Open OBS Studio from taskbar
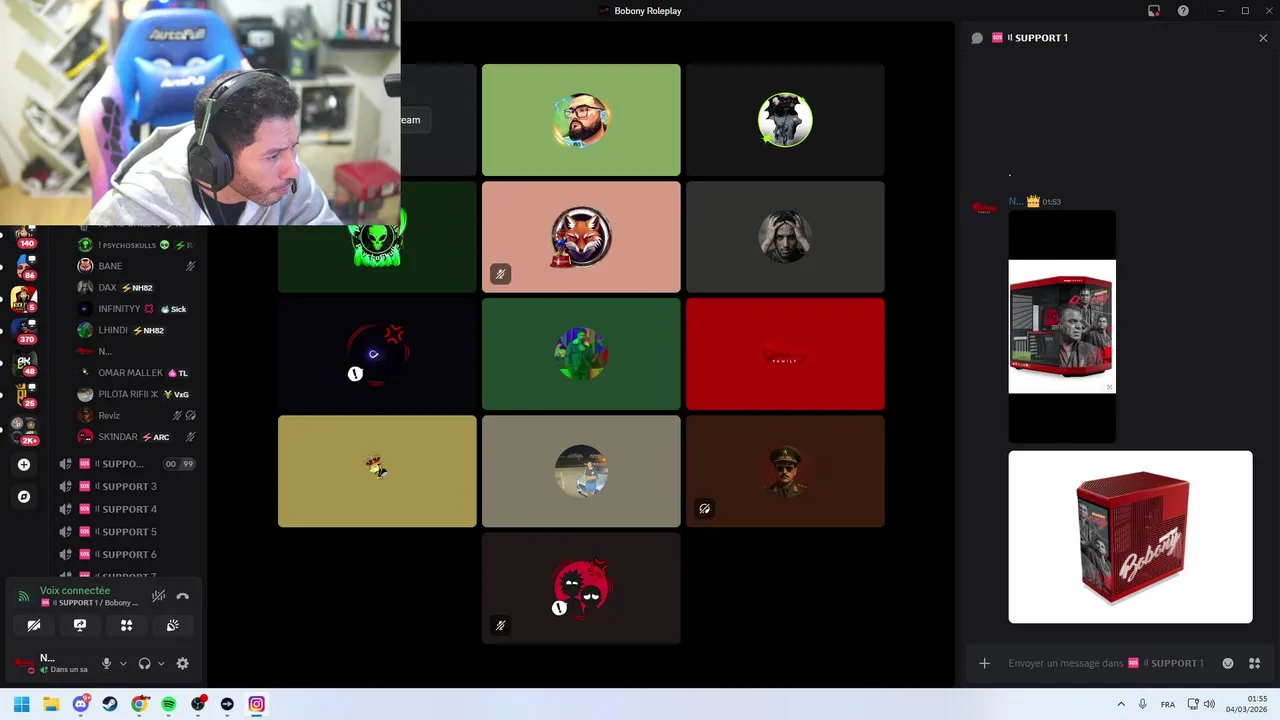This screenshot has width=1280, height=720. [x=198, y=704]
